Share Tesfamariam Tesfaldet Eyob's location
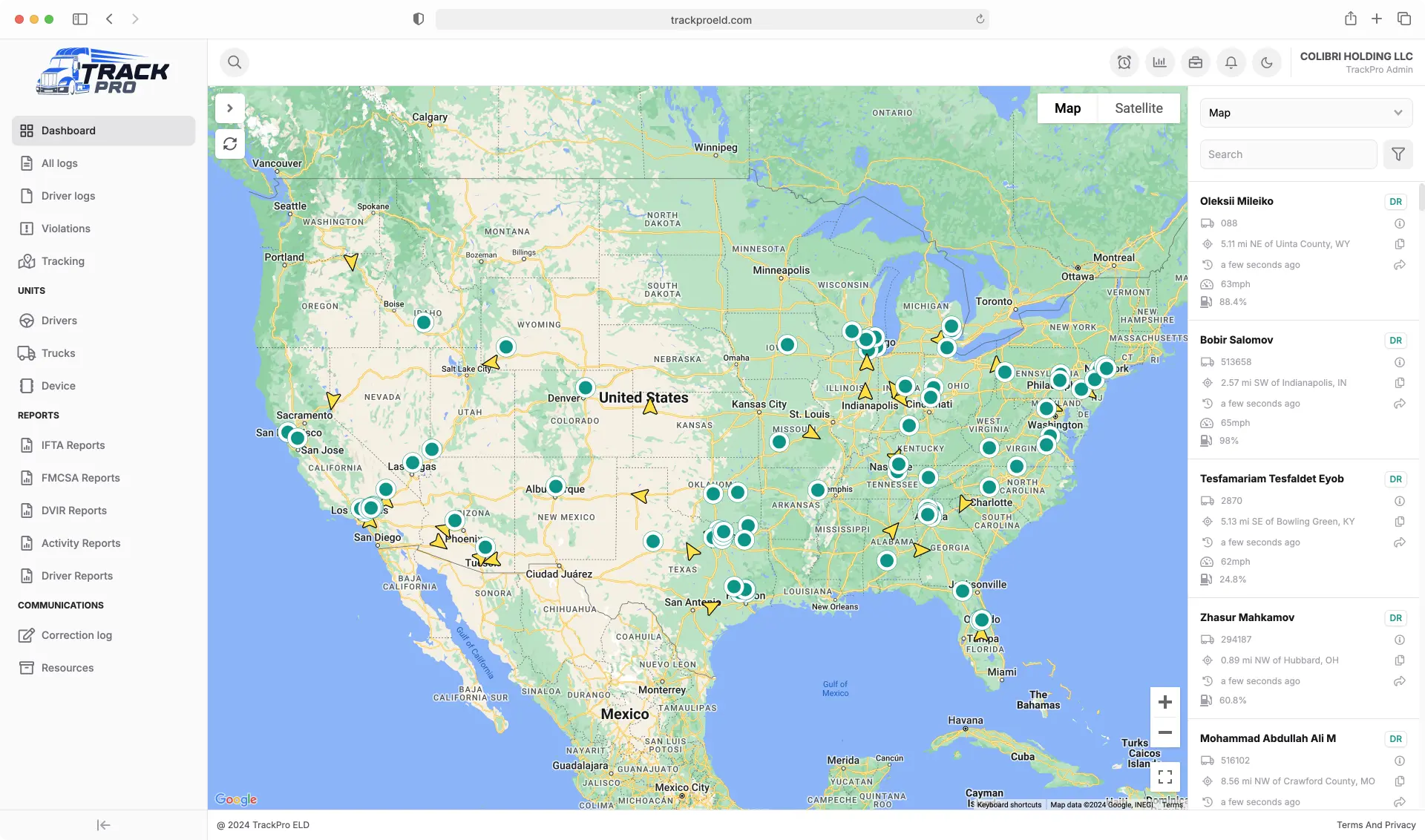The width and height of the screenshot is (1425, 840). 1400,542
